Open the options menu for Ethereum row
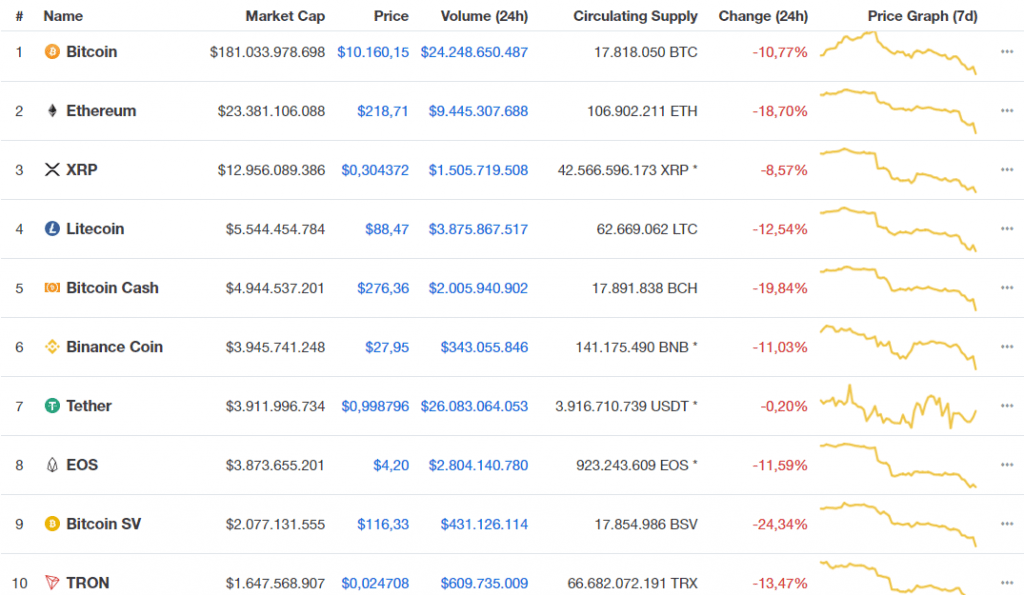 [x=1006, y=111]
